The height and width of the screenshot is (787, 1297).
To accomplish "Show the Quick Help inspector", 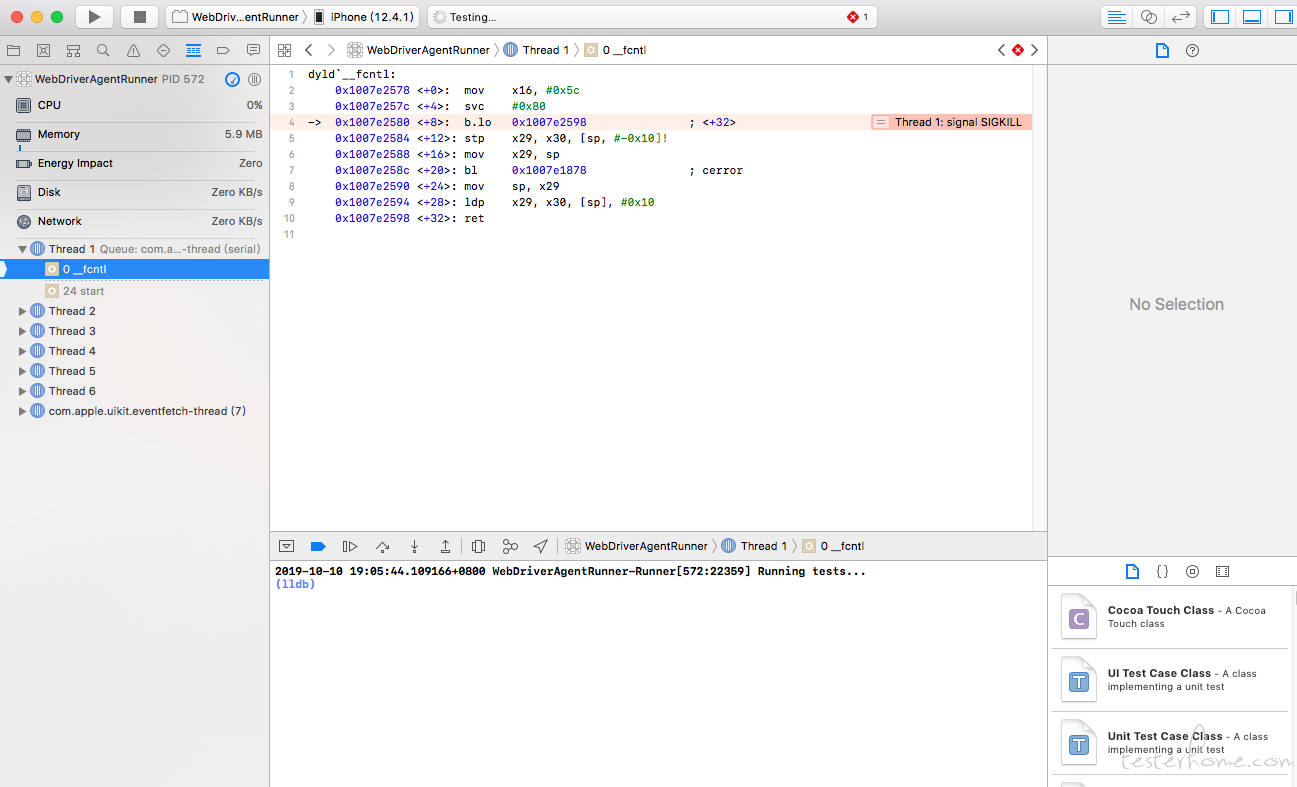I will tap(1192, 51).
